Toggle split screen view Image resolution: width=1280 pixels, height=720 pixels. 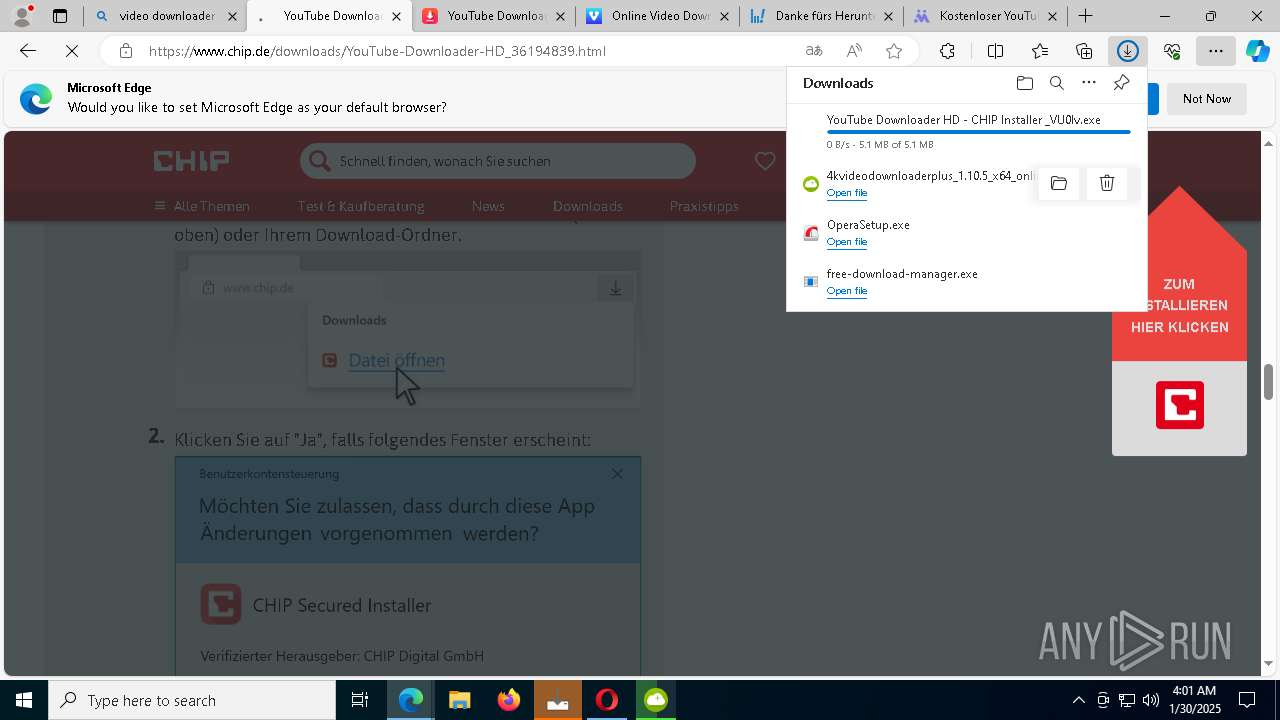pyautogui.click(x=995, y=51)
